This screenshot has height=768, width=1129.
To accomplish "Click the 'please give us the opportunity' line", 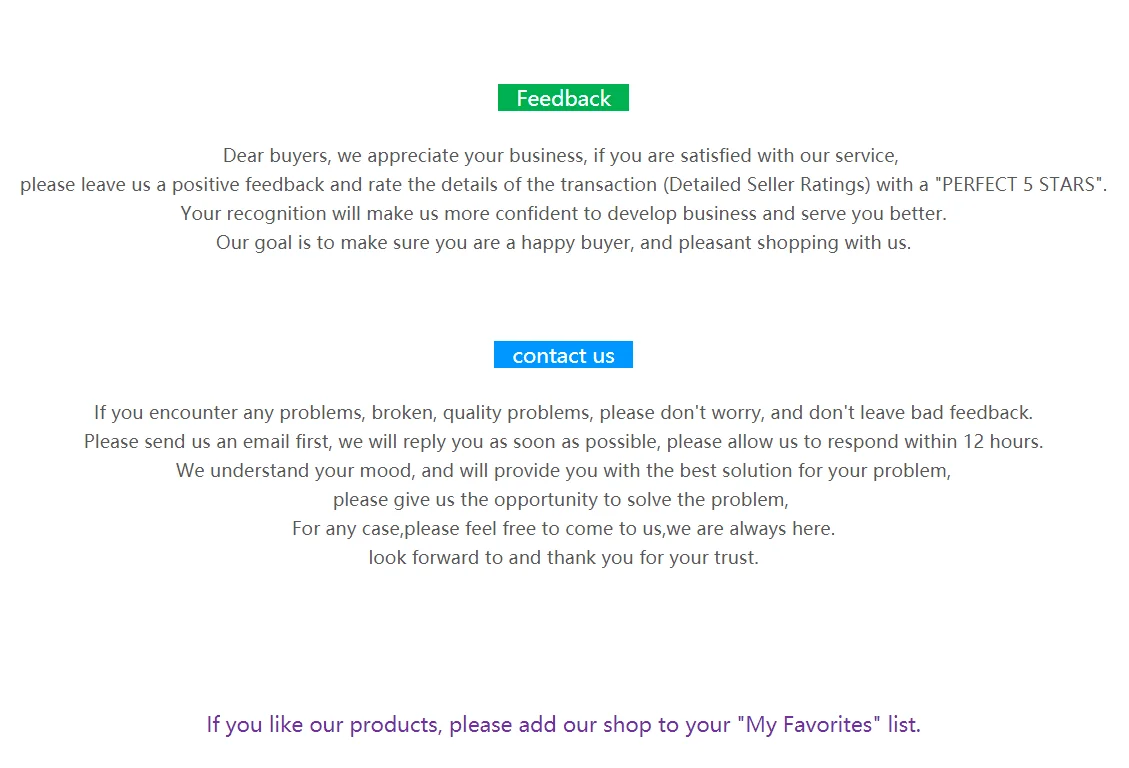I will click(561, 500).
